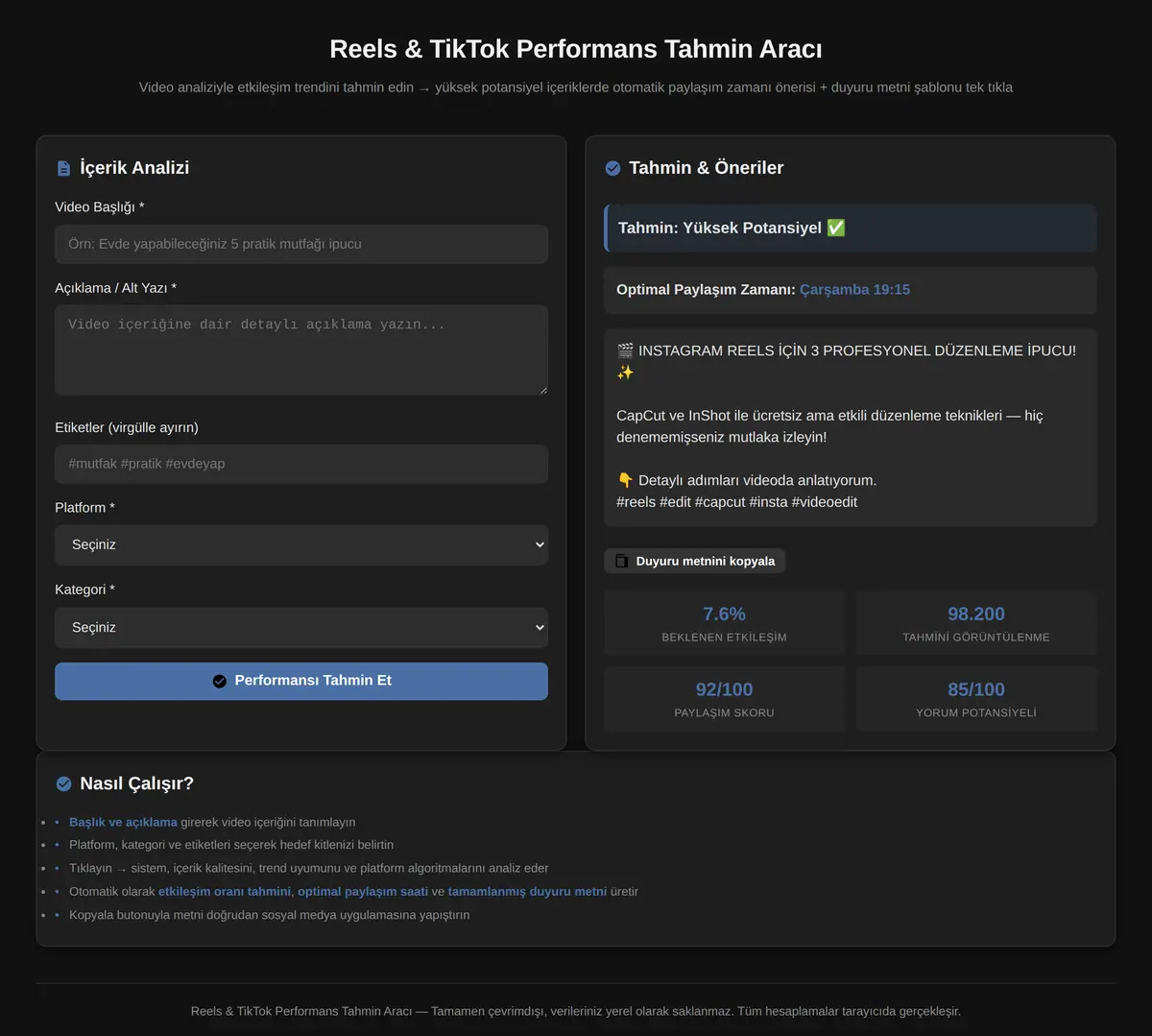Click the etkileşim oranı tahmini highlighted text

tap(225, 891)
